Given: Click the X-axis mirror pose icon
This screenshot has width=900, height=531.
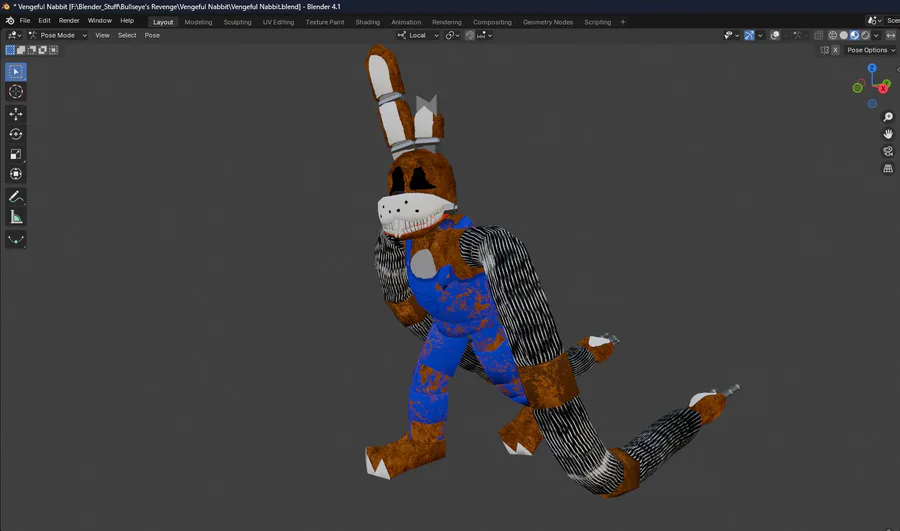Looking at the screenshot, I should (x=825, y=50).
